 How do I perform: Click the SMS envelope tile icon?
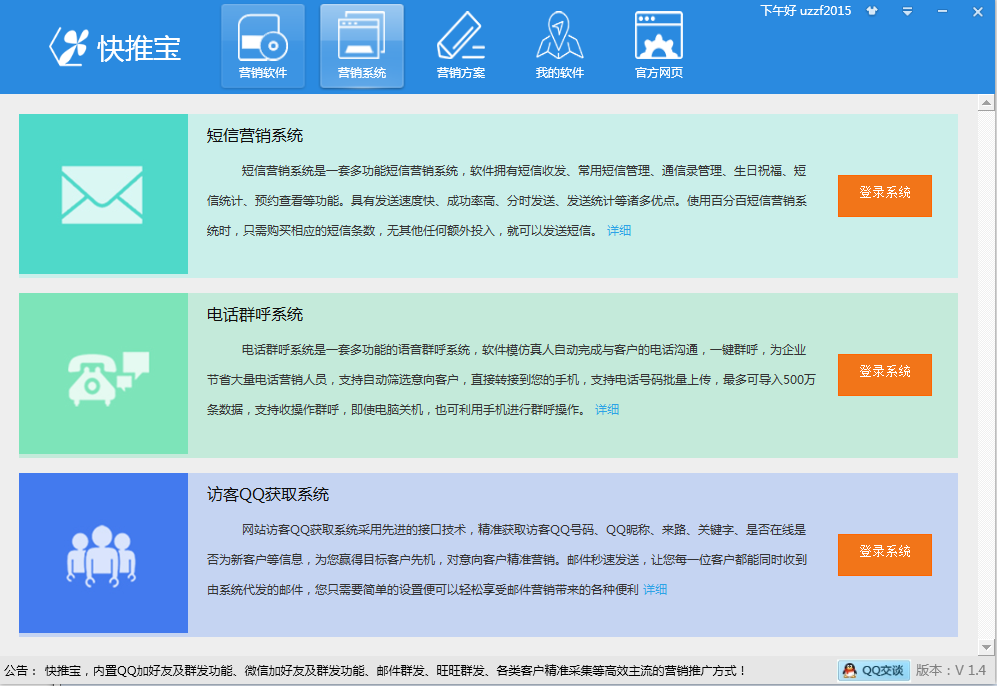coord(102,194)
